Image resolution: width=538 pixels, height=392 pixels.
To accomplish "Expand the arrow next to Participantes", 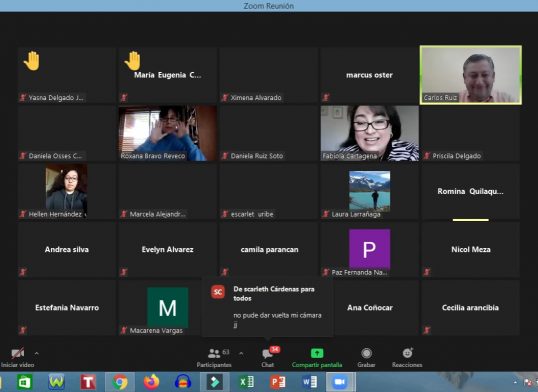I will click(241, 353).
